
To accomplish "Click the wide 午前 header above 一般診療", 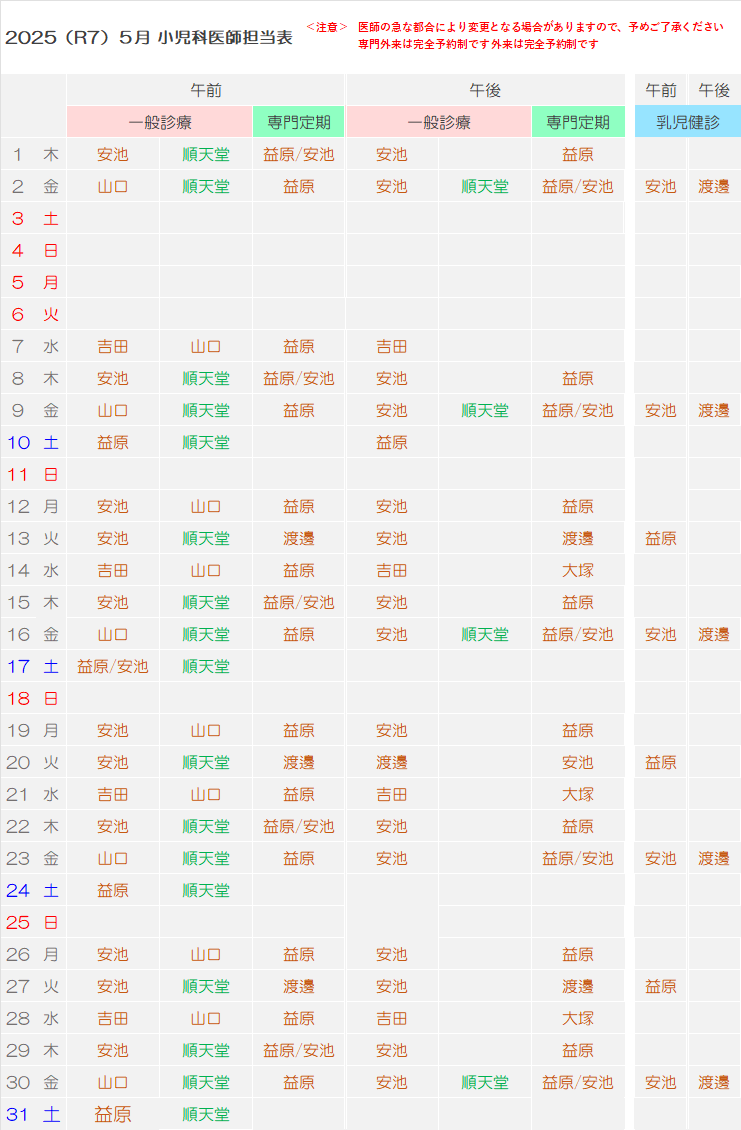I will tap(205, 90).
